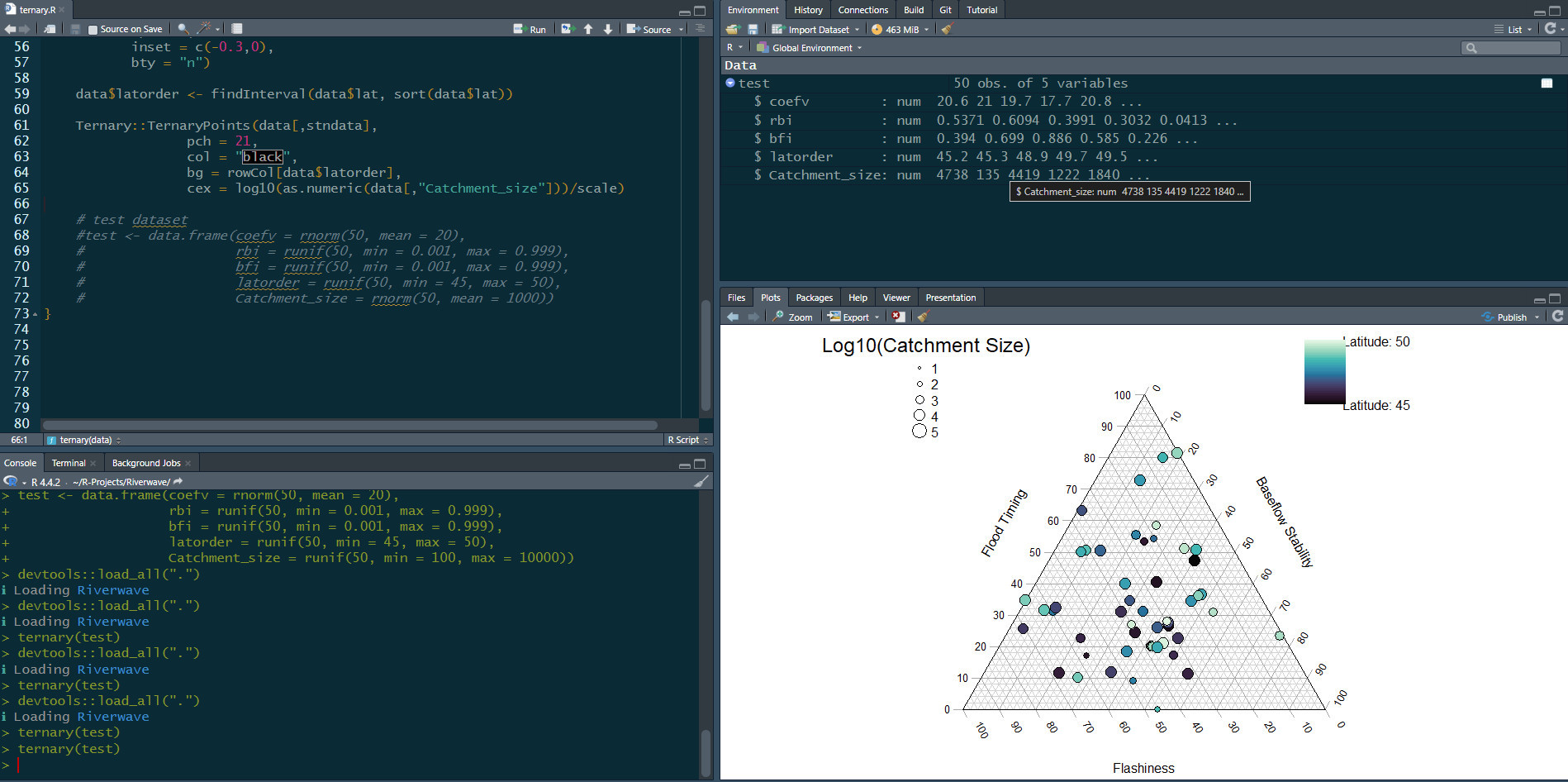Viewport: 1568px width, 782px height.
Task: Go to next section down arrow
Action: tap(608, 29)
